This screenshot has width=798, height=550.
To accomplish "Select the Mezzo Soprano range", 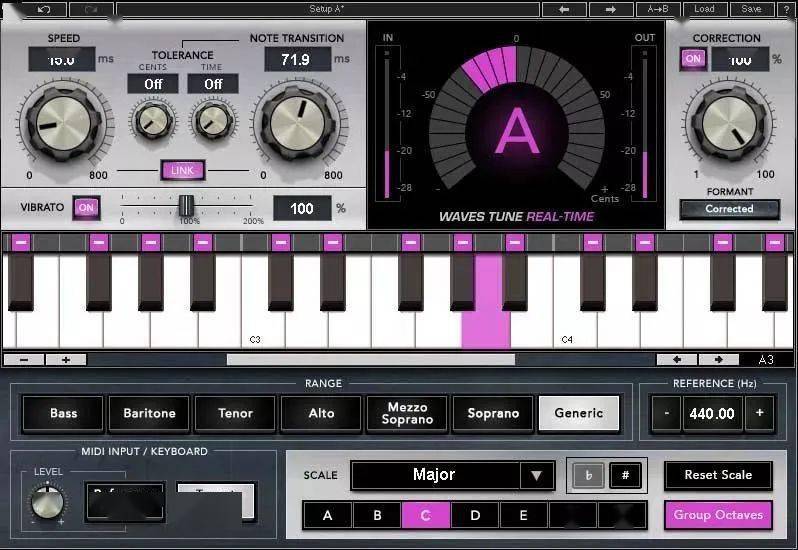I will click(x=407, y=413).
